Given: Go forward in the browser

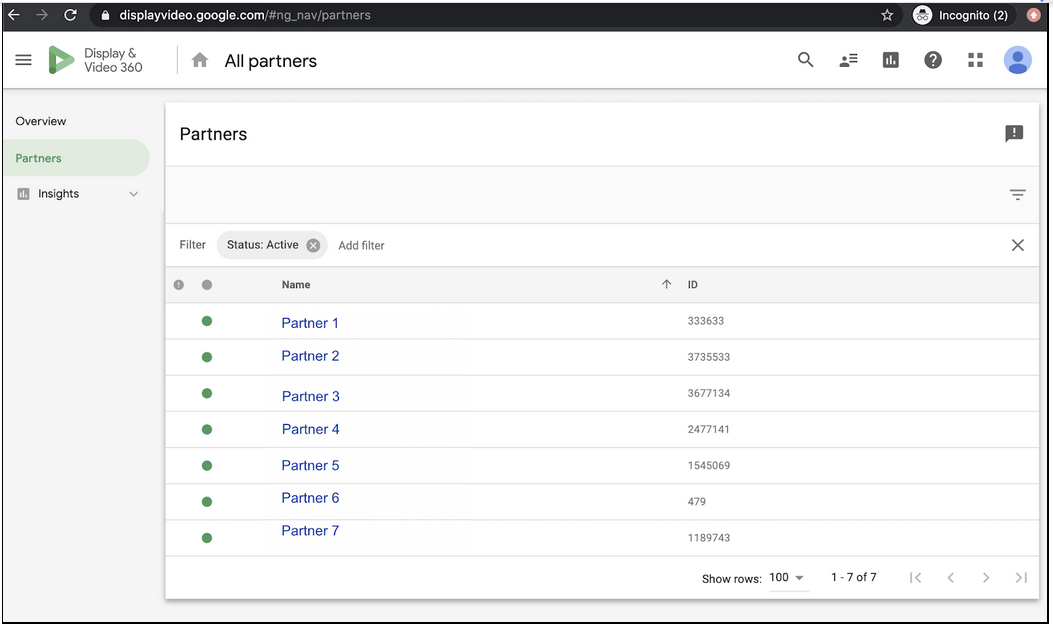Looking at the screenshot, I should (x=42, y=15).
